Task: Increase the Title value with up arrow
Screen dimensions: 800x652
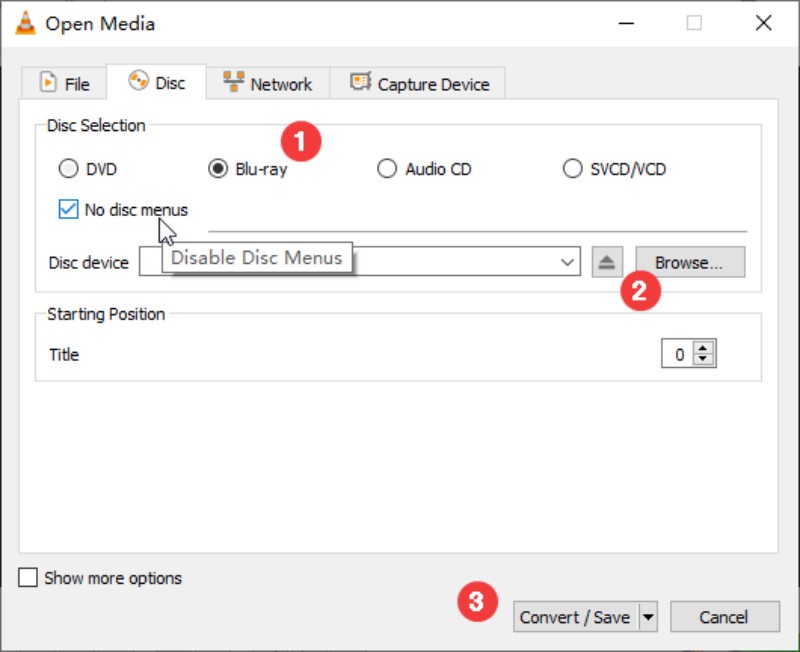Action: pyautogui.click(x=703, y=348)
